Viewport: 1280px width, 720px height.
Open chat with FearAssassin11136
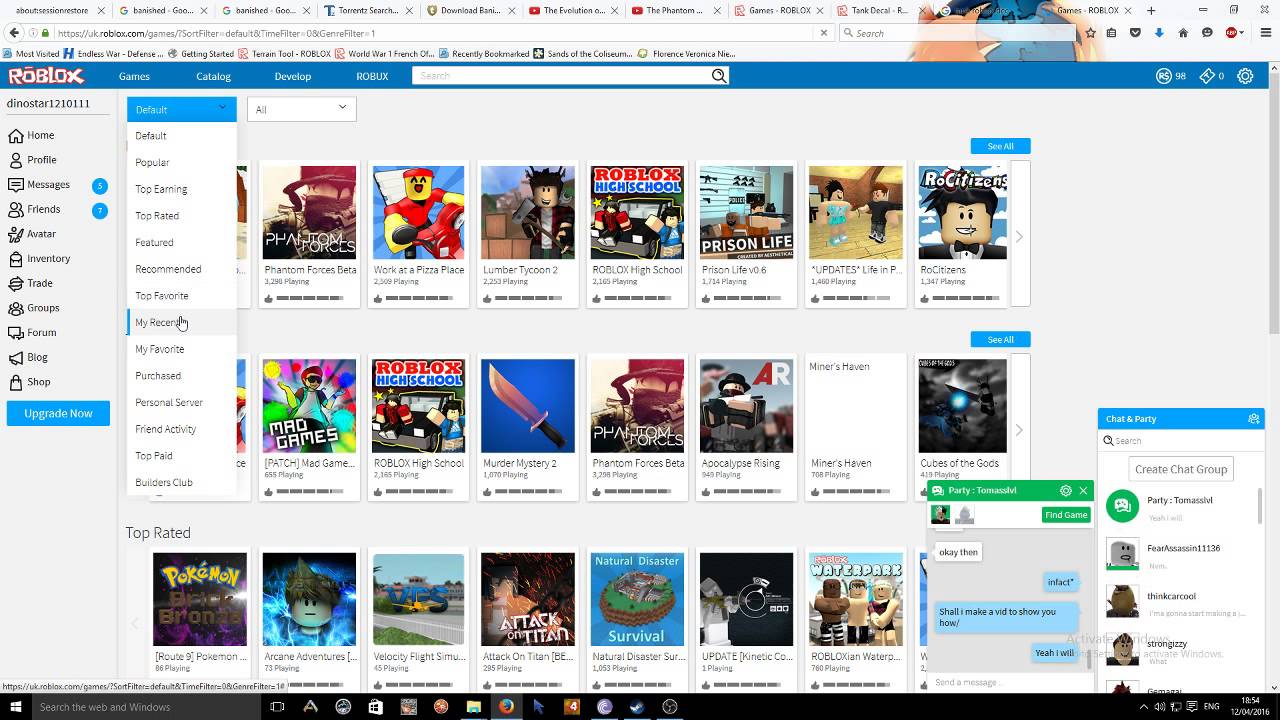(x=1181, y=555)
